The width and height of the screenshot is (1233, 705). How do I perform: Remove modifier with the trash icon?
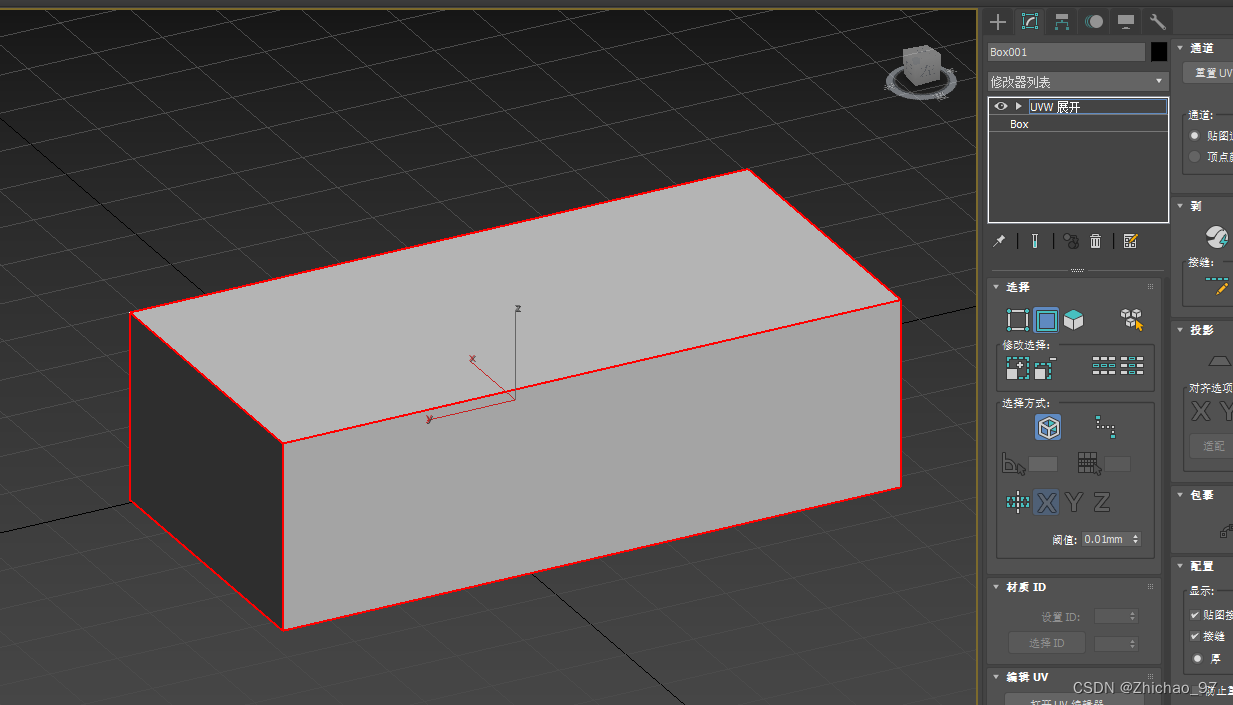(1096, 241)
